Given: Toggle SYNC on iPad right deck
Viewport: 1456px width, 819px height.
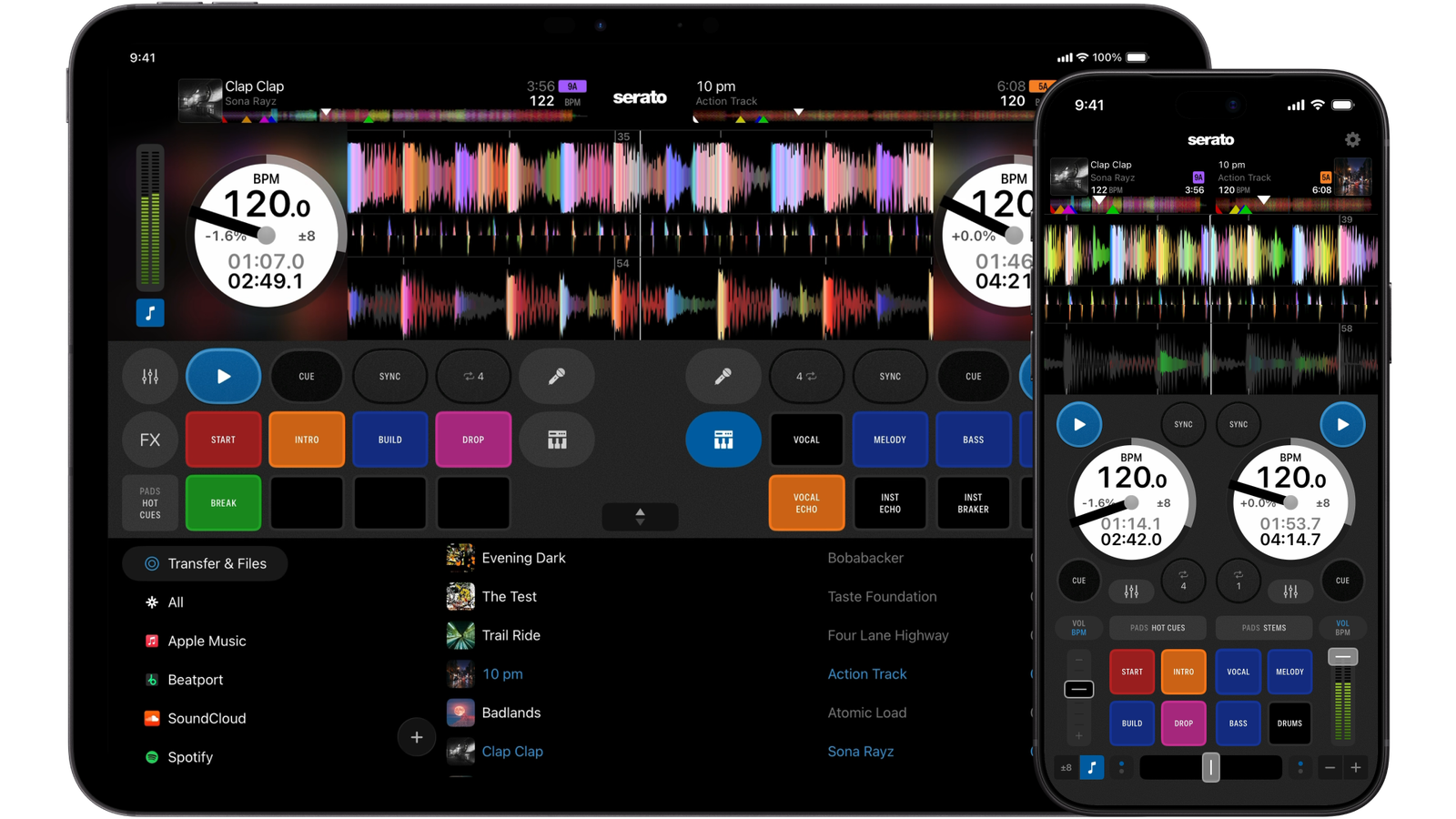Looking at the screenshot, I should 890,376.
